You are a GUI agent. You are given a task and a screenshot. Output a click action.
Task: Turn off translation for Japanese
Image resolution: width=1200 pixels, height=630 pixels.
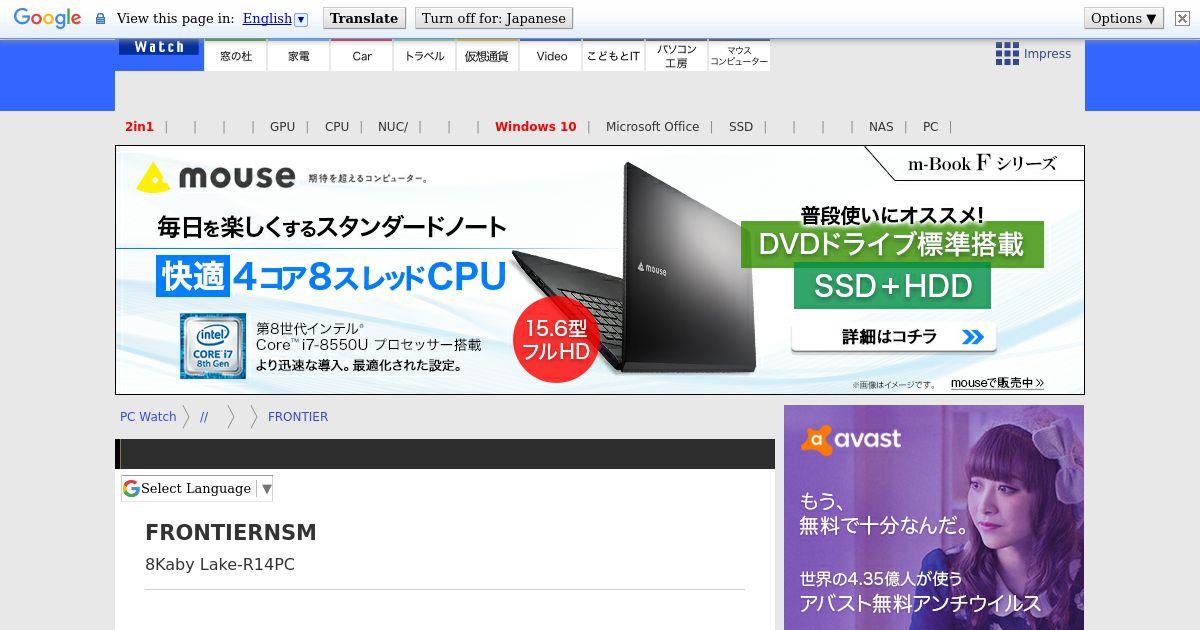point(493,18)
